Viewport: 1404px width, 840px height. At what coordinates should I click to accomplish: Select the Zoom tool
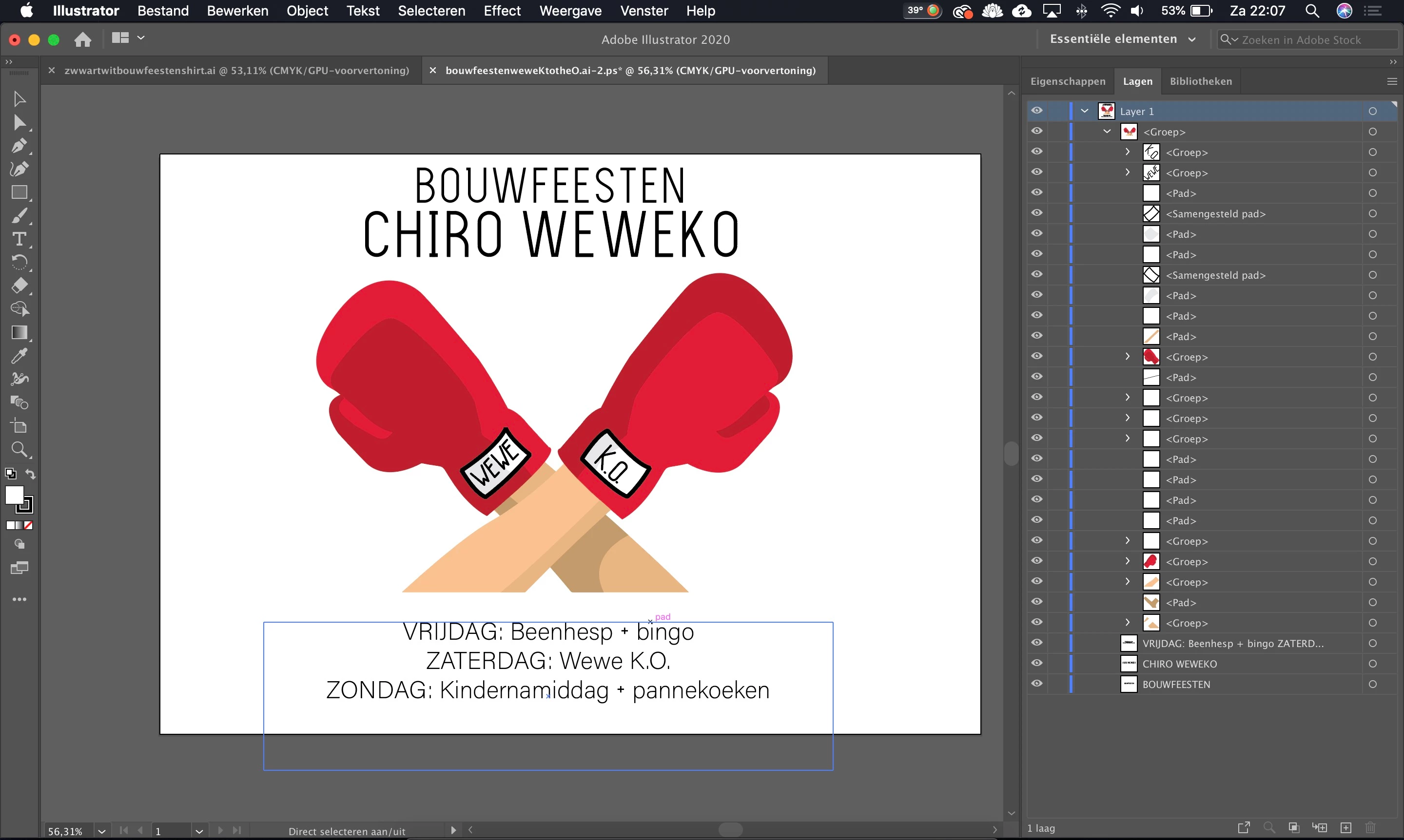coord(19,449)
